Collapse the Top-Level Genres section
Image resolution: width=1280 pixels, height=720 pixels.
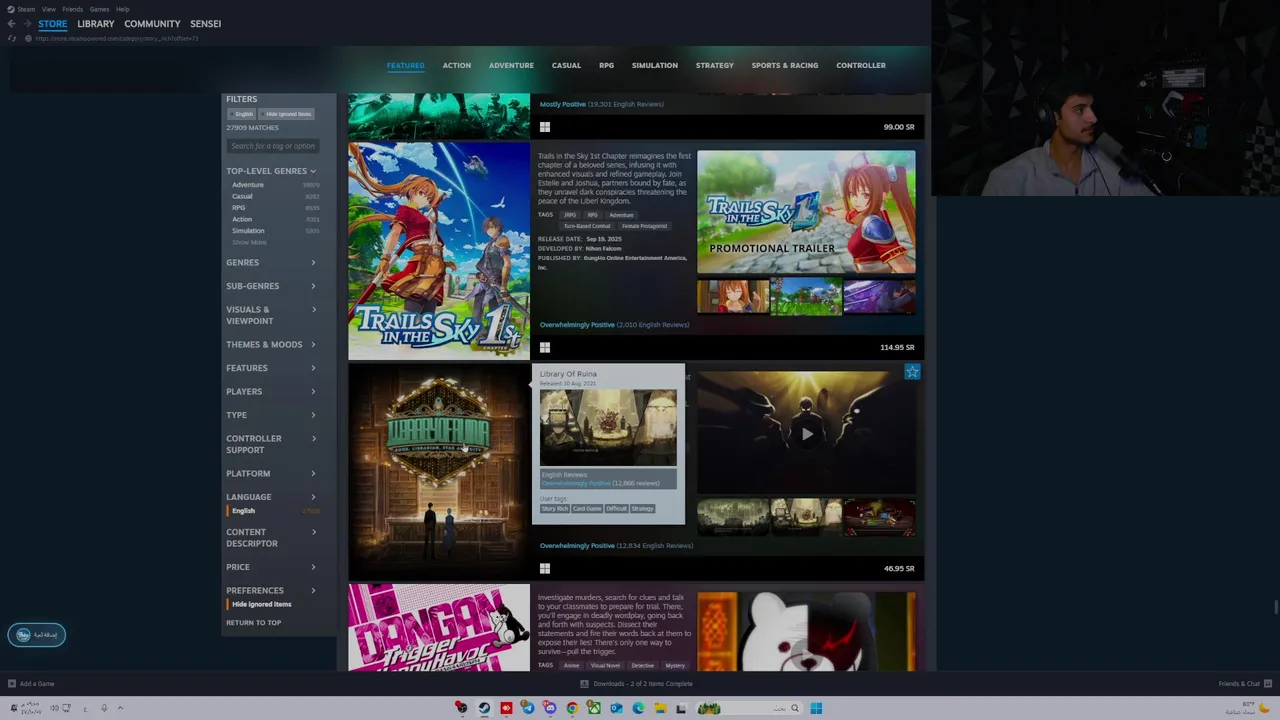pyautogui.click(x=271, y=171)
